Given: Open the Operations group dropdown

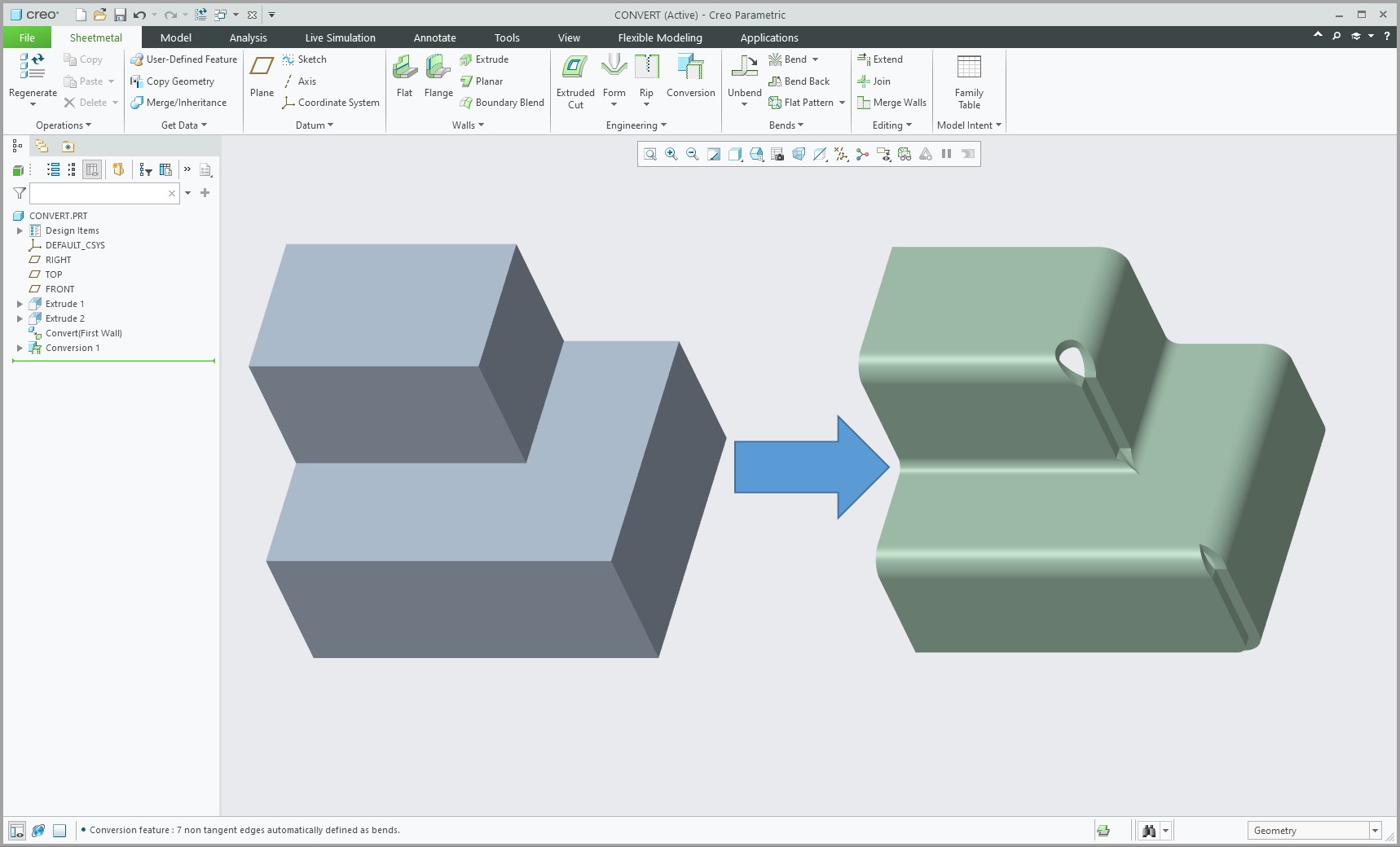Looking at the screenshot, I should pyautogui.click(x=64, y=125).
